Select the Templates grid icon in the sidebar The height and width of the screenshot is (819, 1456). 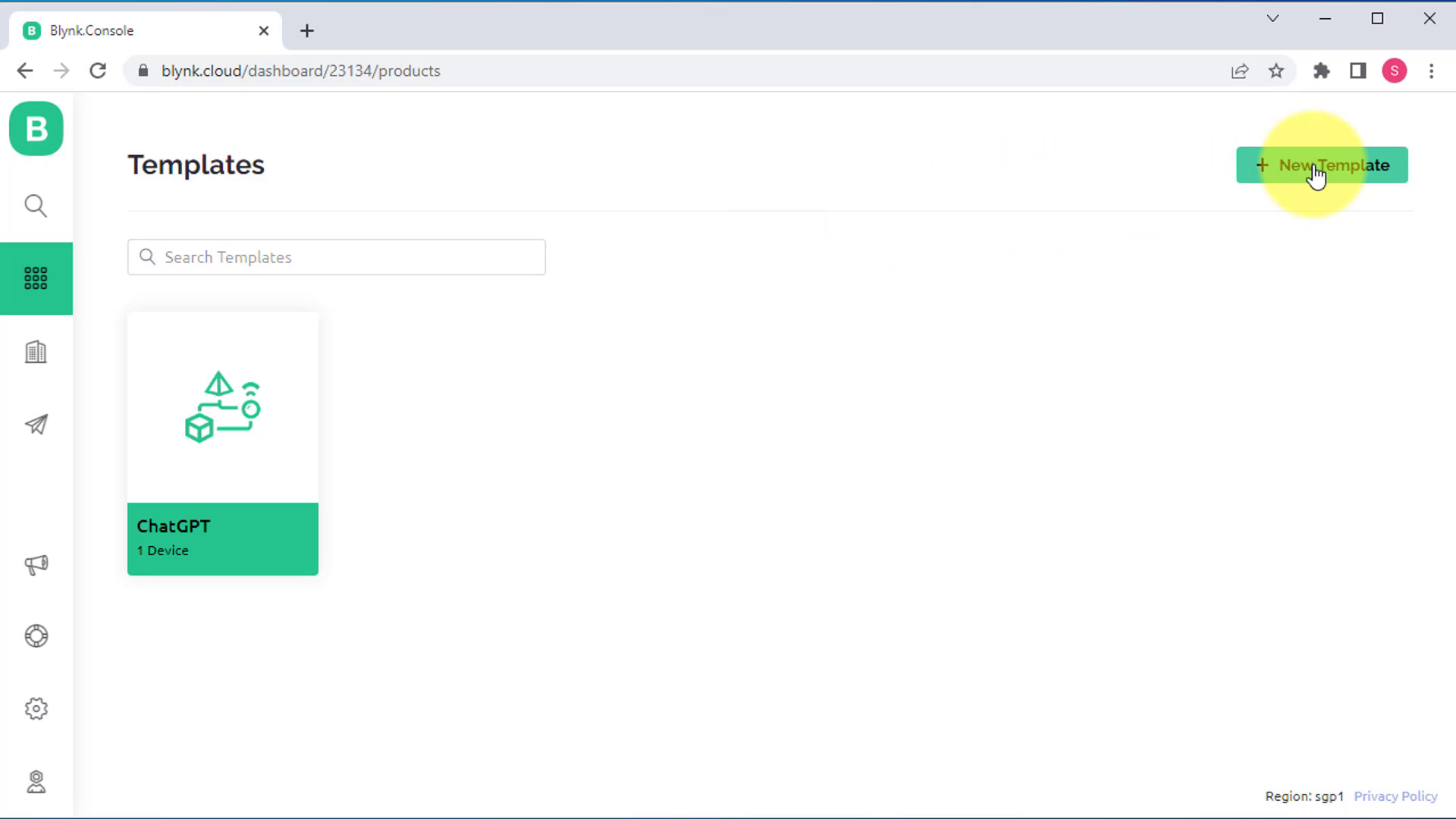point(36,278)
